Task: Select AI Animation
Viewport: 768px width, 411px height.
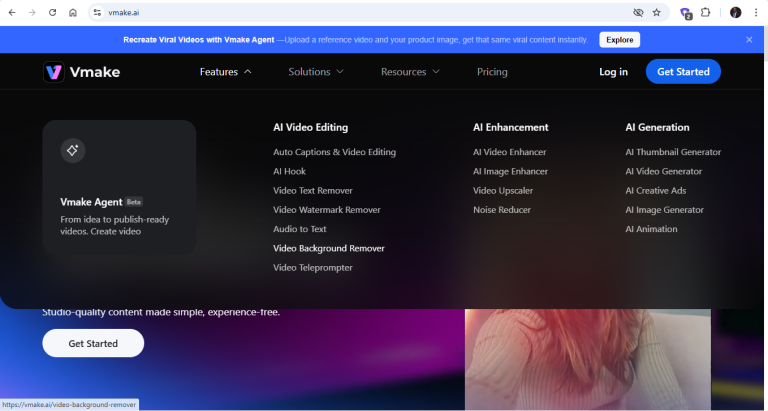Action: click(x=651, y=229)
